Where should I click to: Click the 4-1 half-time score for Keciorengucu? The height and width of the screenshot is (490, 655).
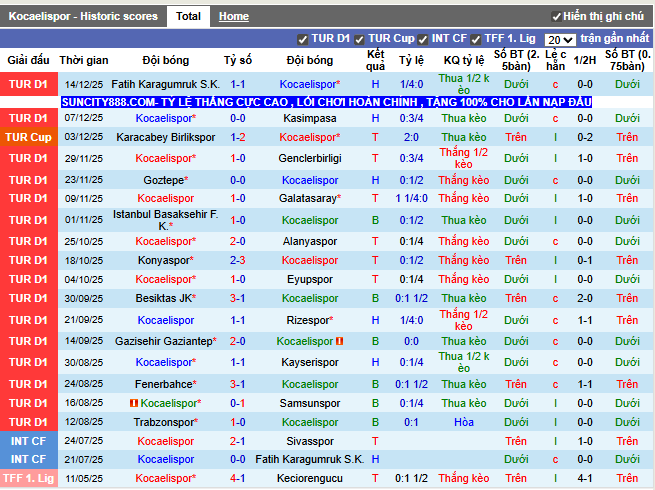[584, 479]
